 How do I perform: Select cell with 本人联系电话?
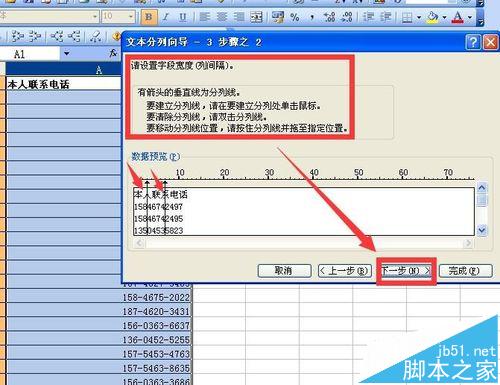tap(63, 84)
